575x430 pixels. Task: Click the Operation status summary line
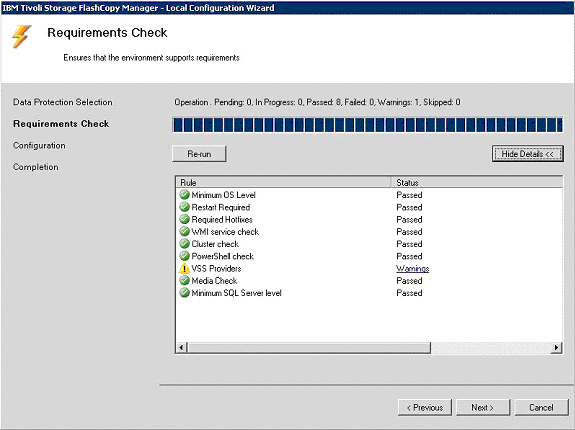tap(317, 102)
